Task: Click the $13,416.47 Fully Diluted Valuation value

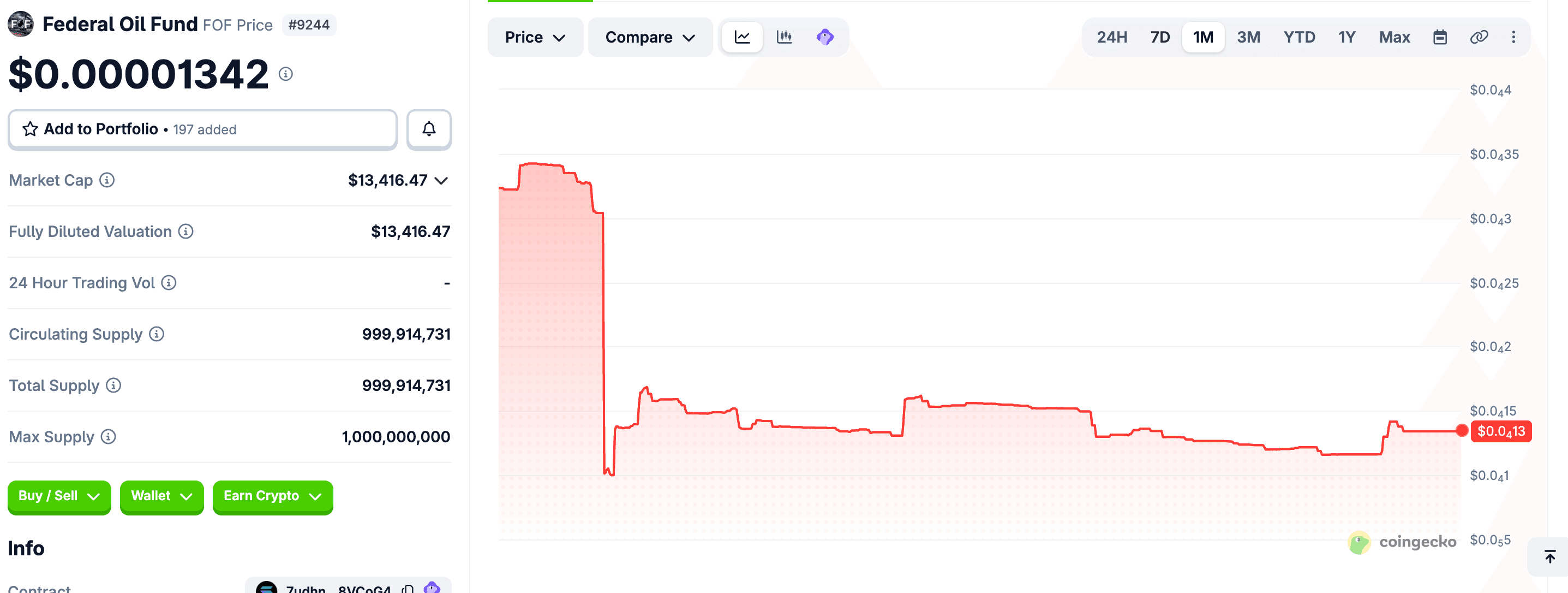Action: (x=410, y=232)
